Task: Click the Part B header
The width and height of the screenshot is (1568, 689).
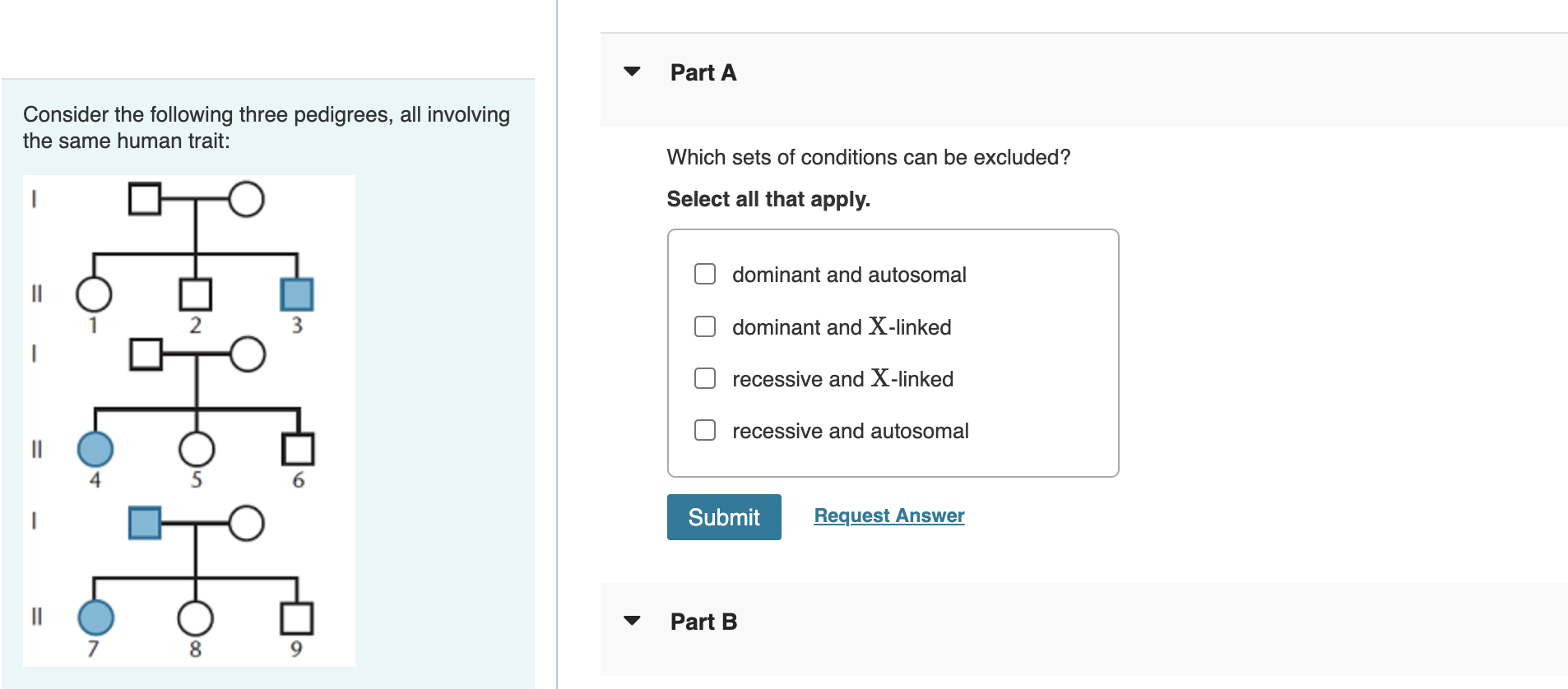Action: point(703,622)
